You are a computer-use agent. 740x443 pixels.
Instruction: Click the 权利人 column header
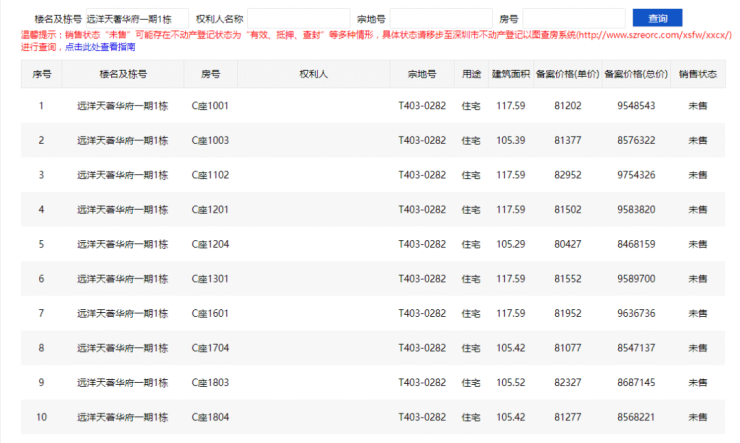point(313,74)
